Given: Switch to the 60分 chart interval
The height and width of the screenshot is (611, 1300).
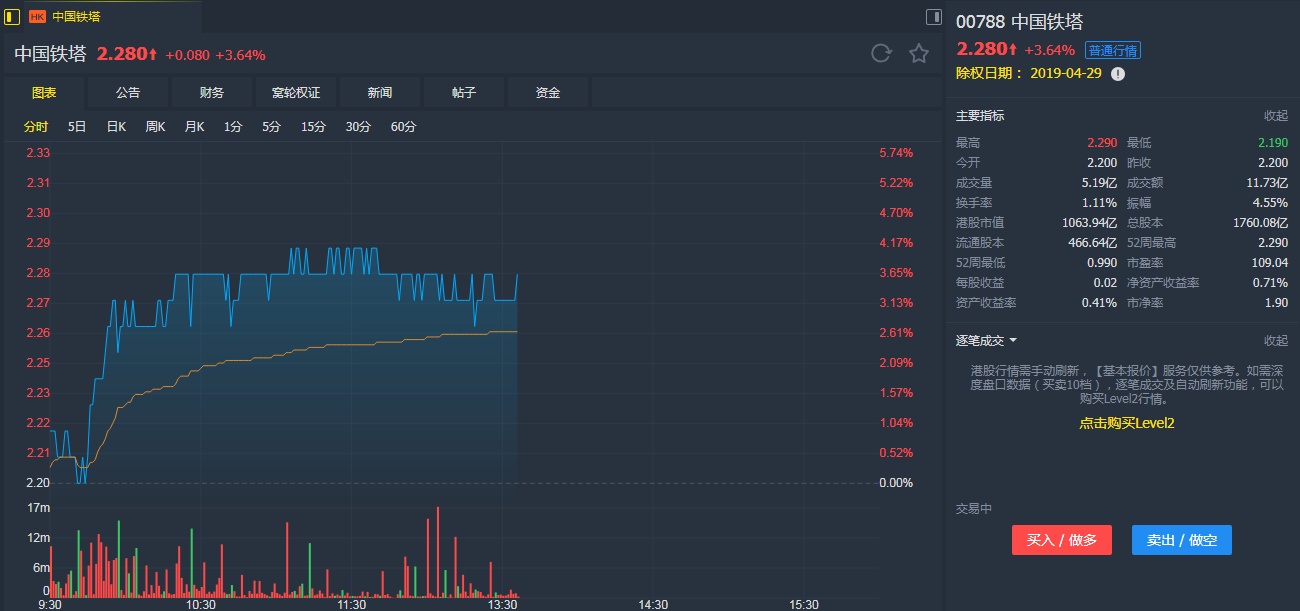Looking at the screenshot, I should pos(403,127).
